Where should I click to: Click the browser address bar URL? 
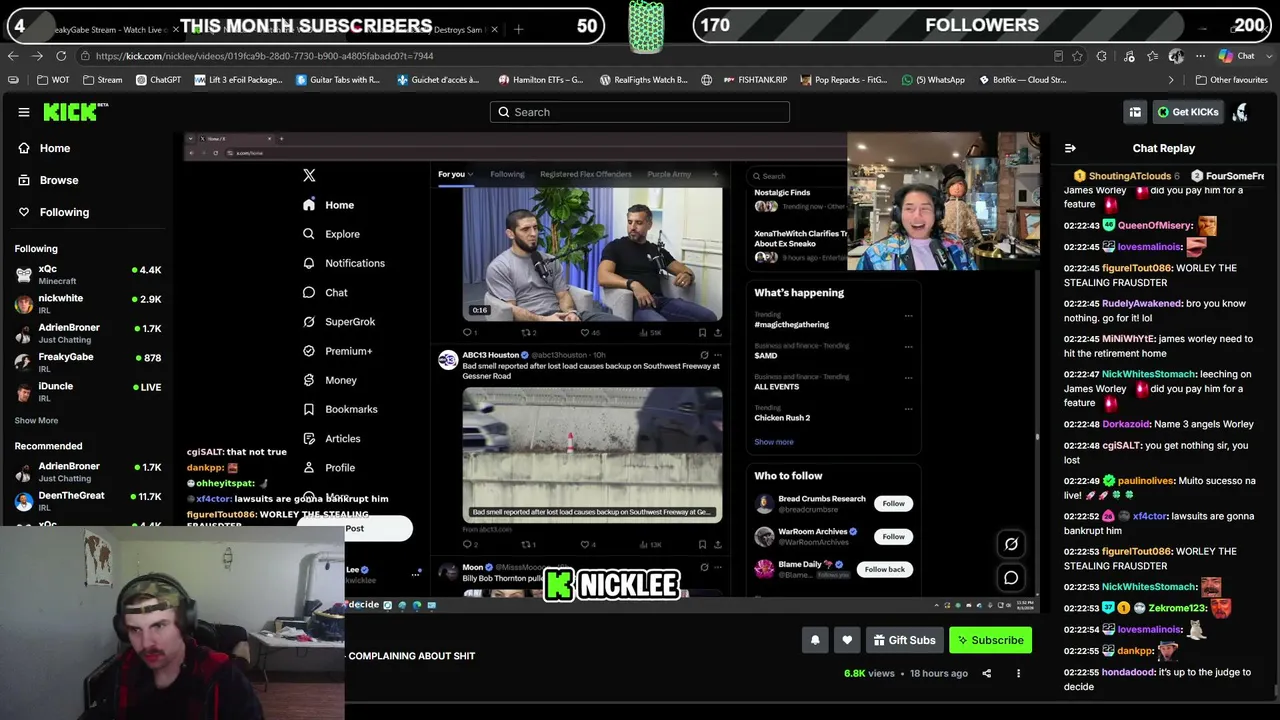tap(265, 56)
